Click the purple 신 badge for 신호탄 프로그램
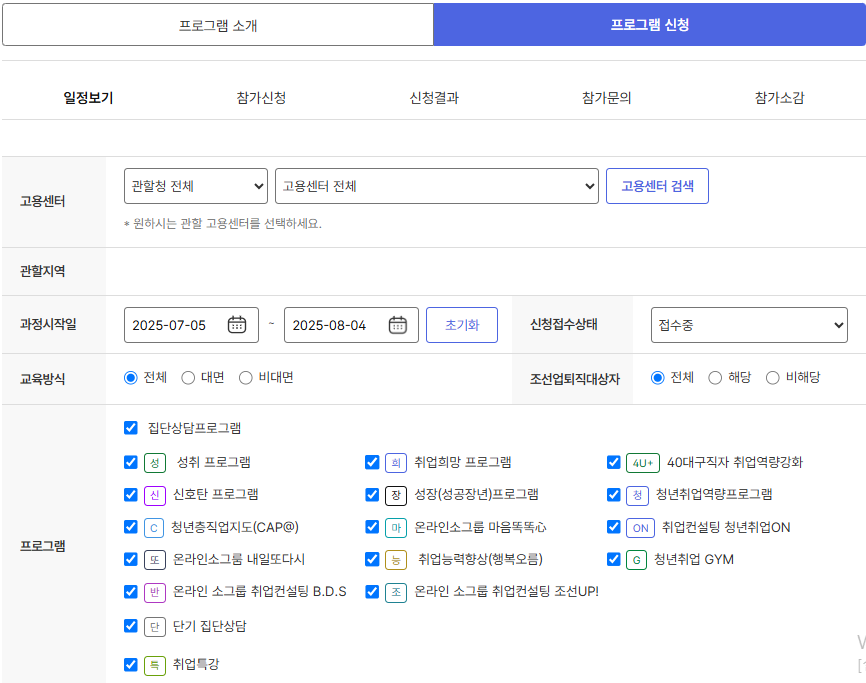The image size is (866, 683). coord(155,495)
